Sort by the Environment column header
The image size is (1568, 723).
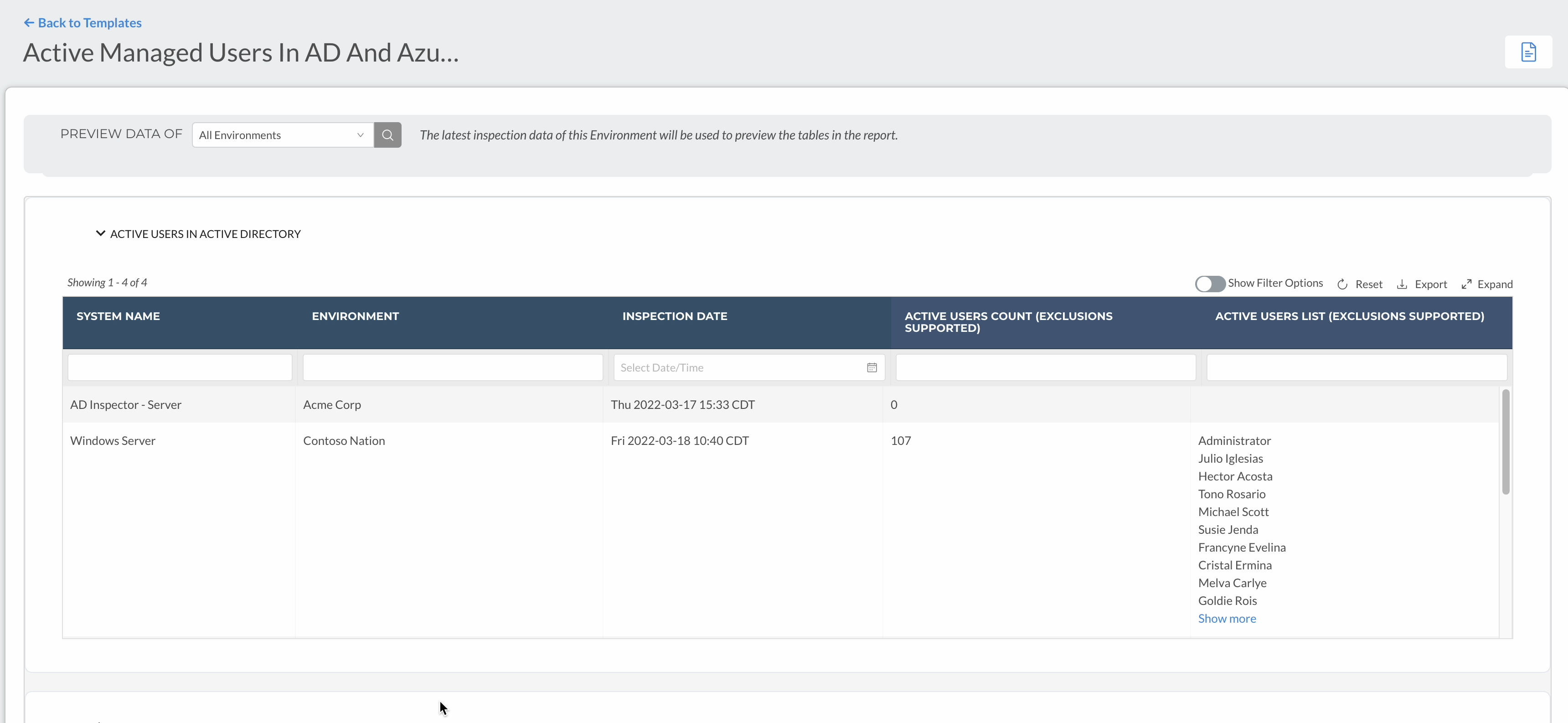tap(355, 316)
